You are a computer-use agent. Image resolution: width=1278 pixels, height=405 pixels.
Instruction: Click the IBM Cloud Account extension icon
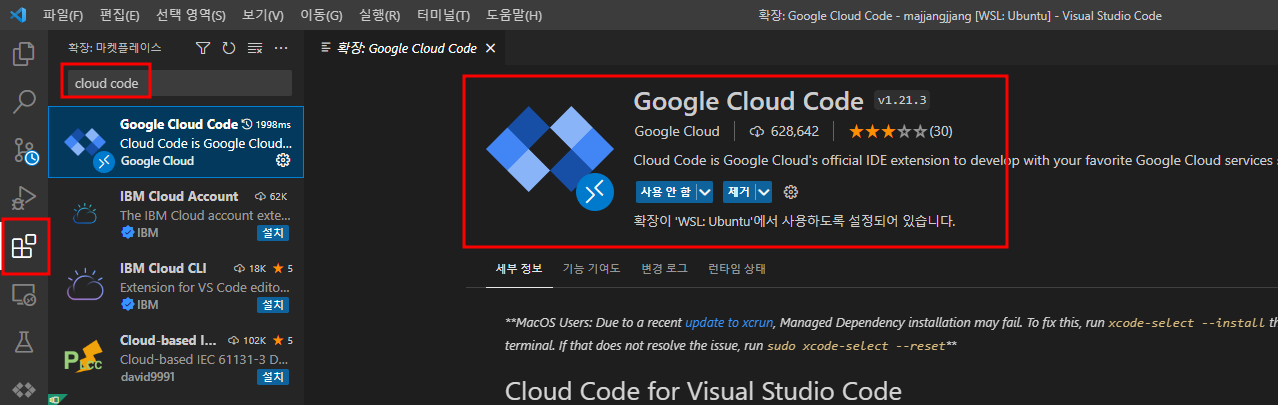[84, 213]
